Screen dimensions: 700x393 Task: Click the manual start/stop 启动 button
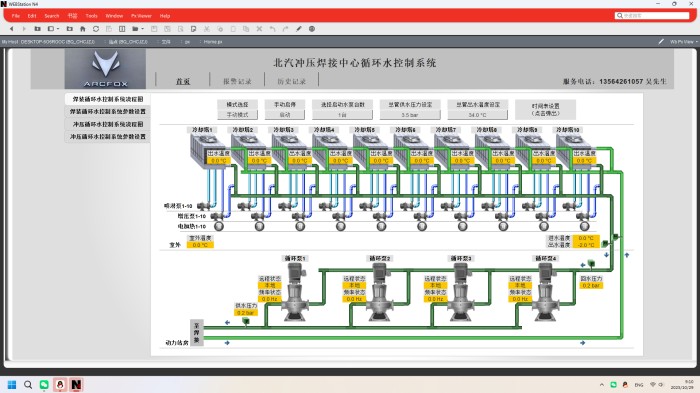tap(285, 115)
